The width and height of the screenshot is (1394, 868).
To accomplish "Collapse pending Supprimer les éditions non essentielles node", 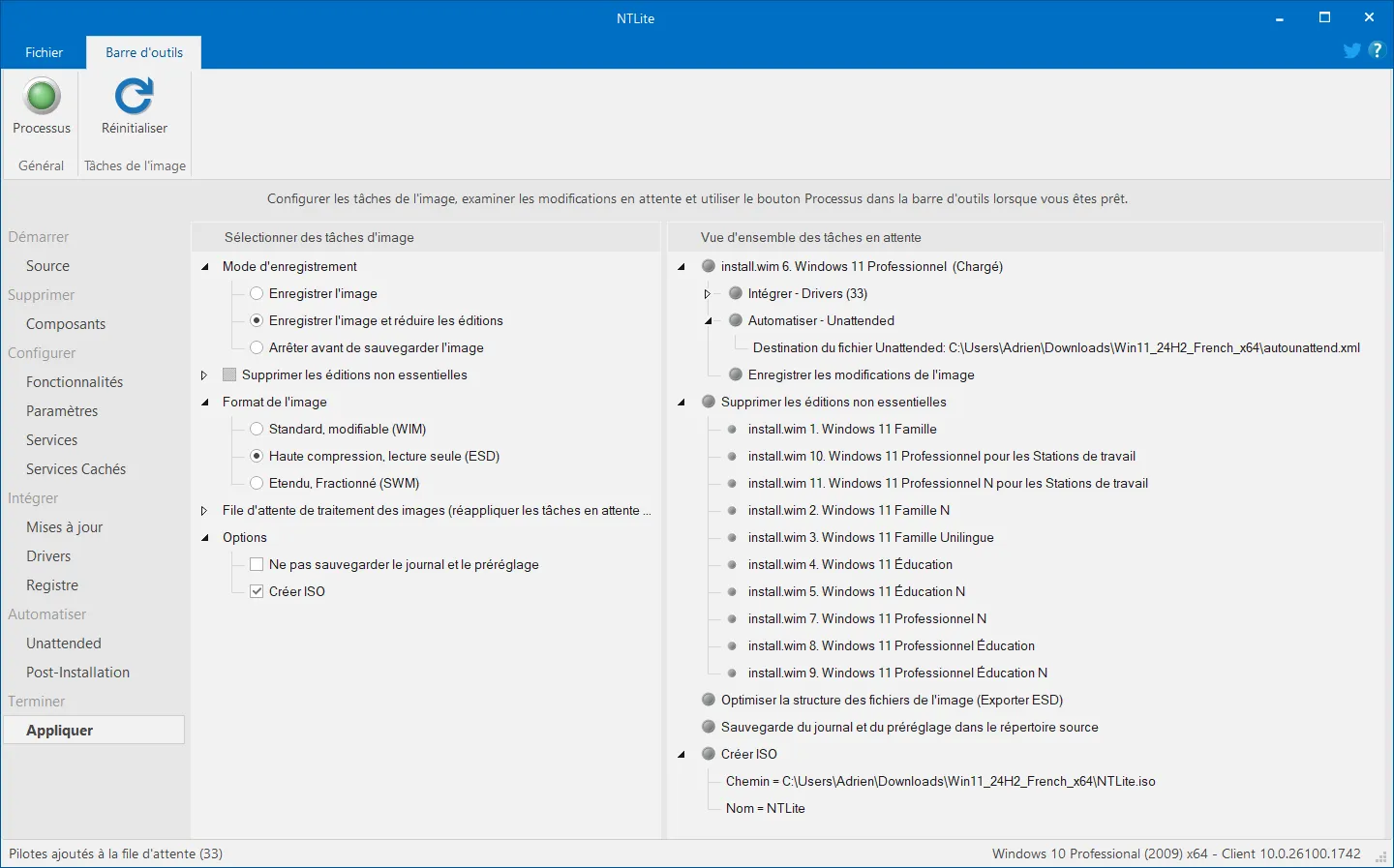I will point(682,402).
